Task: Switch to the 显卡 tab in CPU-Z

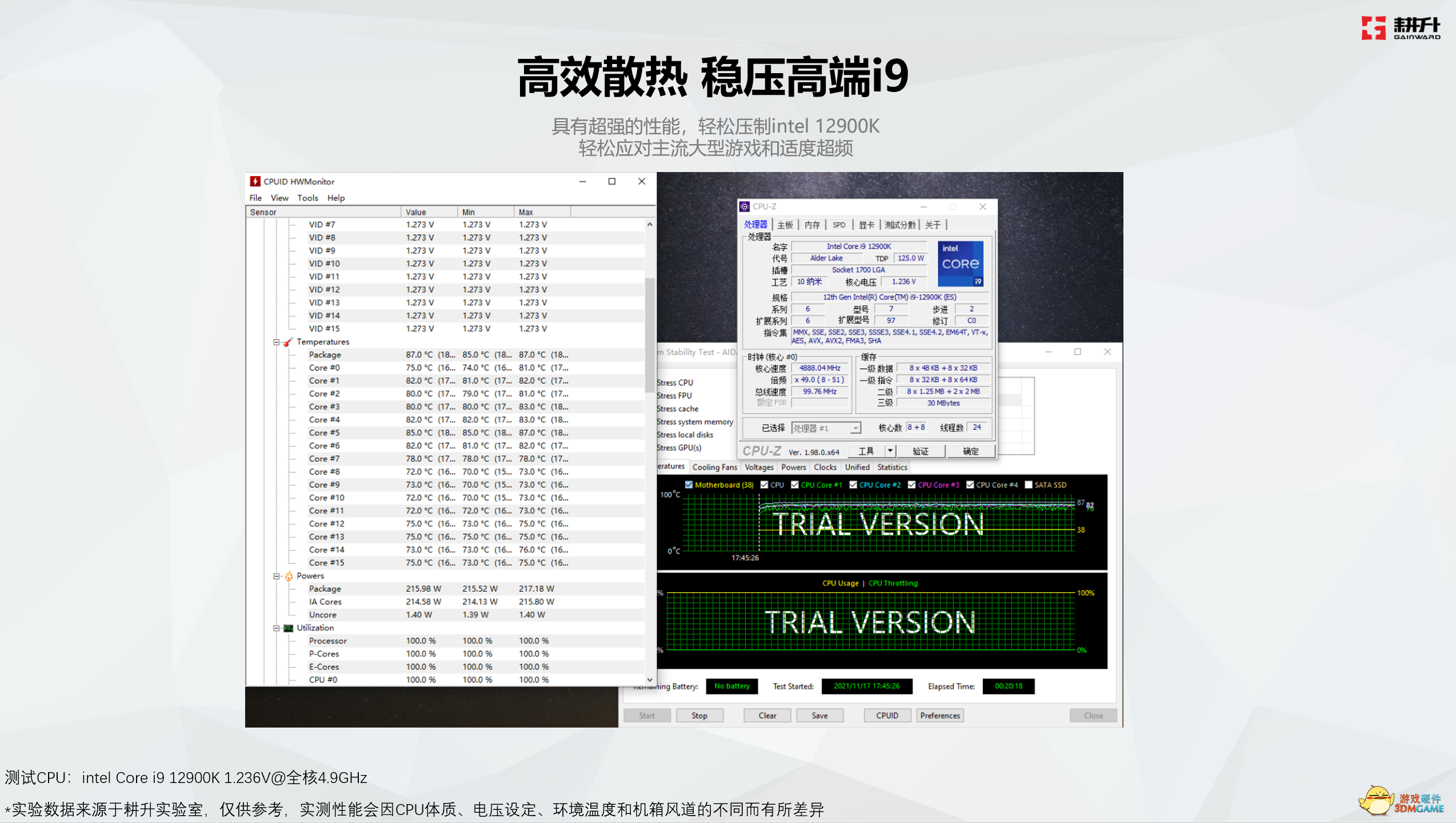Action: pos(866,225)
